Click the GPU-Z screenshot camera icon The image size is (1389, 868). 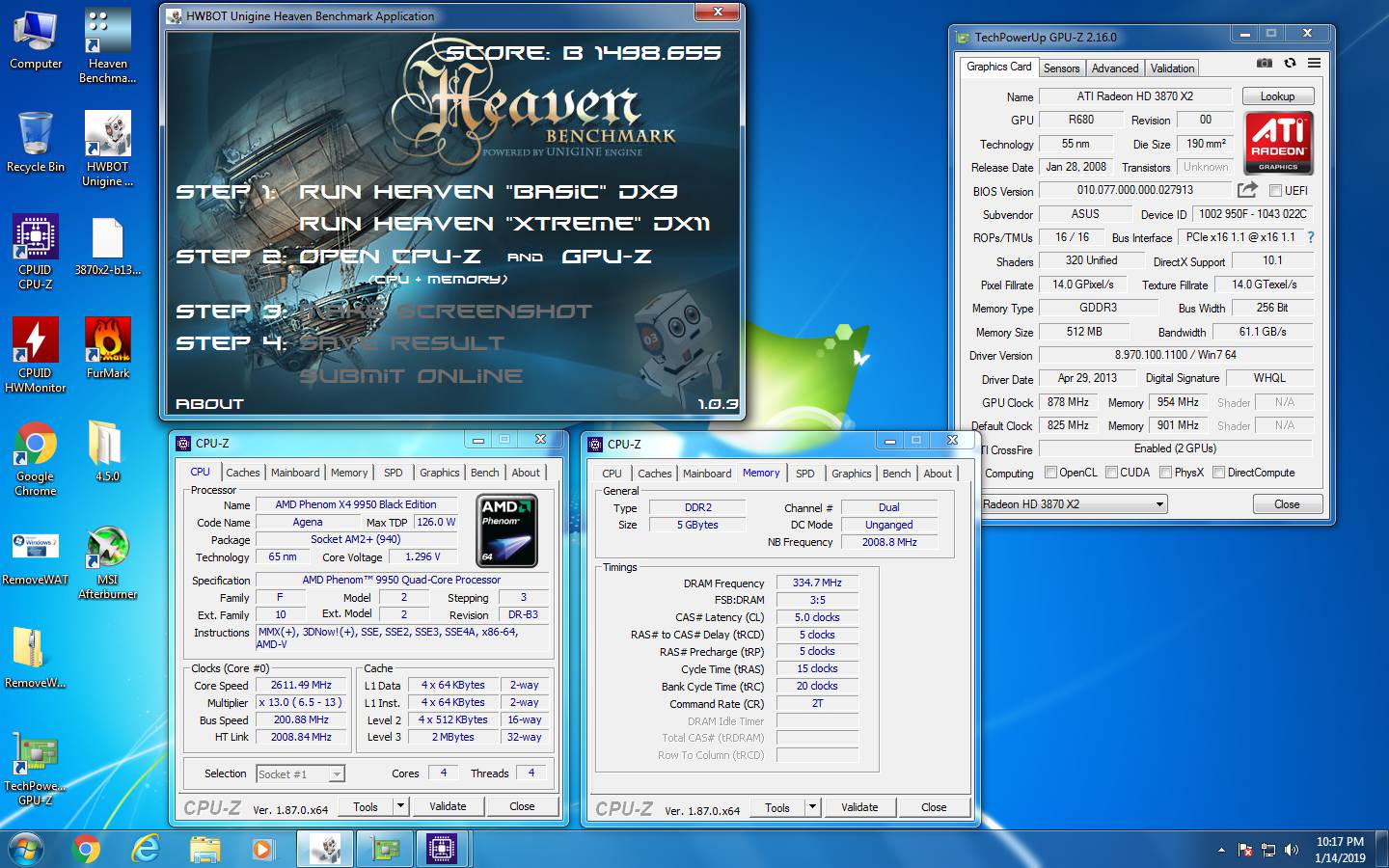[1265, 63]
